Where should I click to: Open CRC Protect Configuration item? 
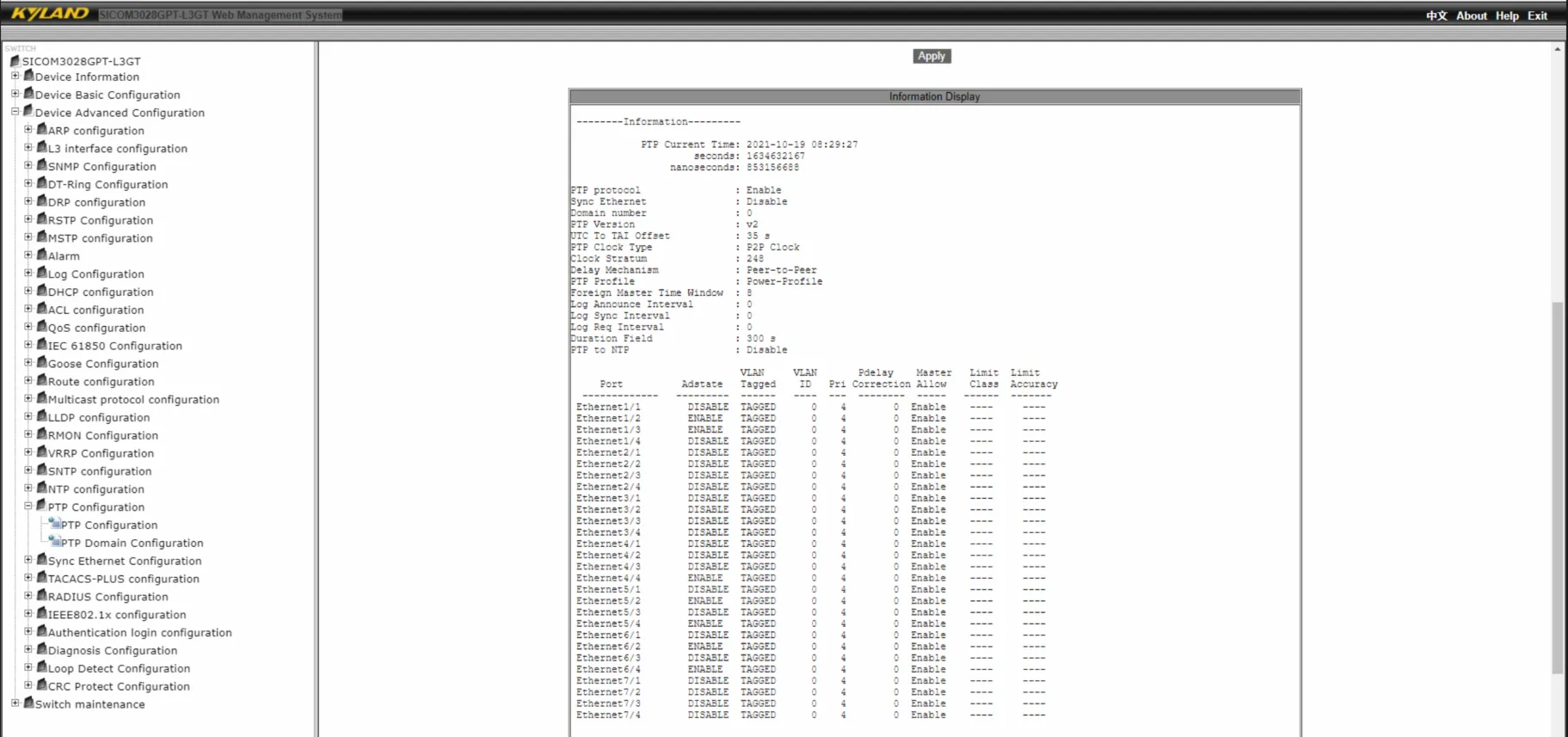119,686
